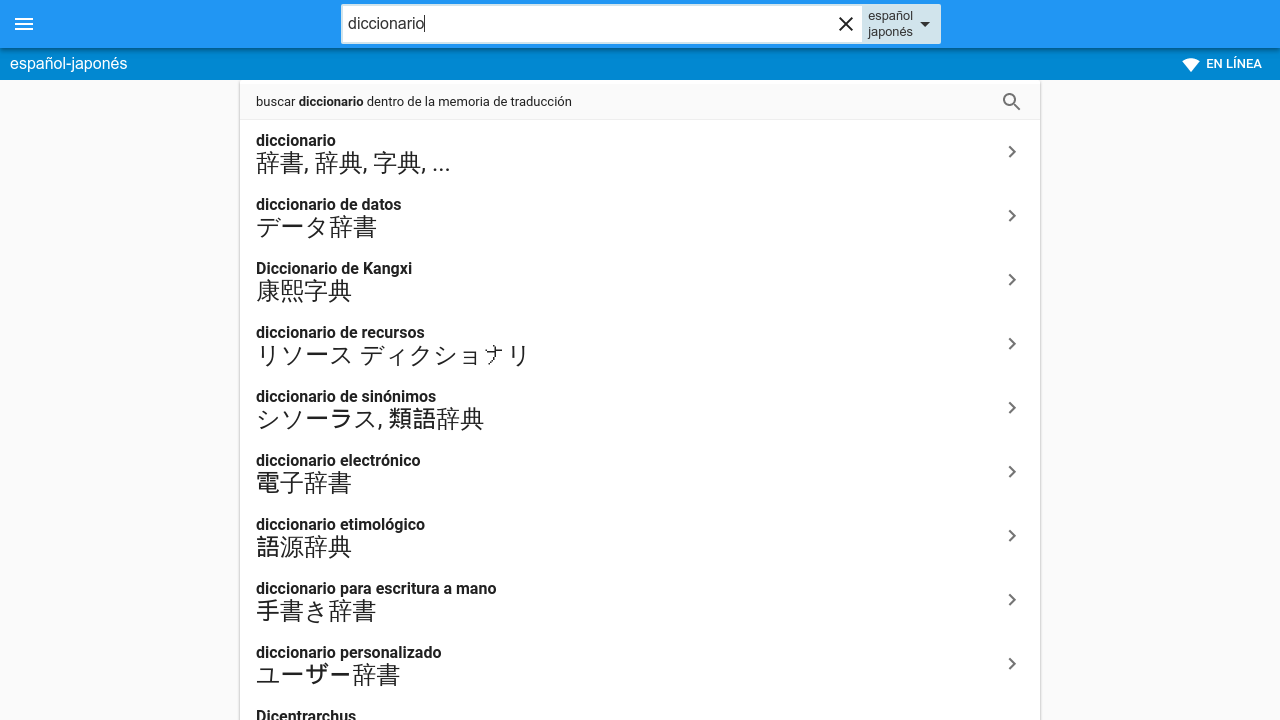
Task: Clear the search field text
Action: (x=846, y=24)
